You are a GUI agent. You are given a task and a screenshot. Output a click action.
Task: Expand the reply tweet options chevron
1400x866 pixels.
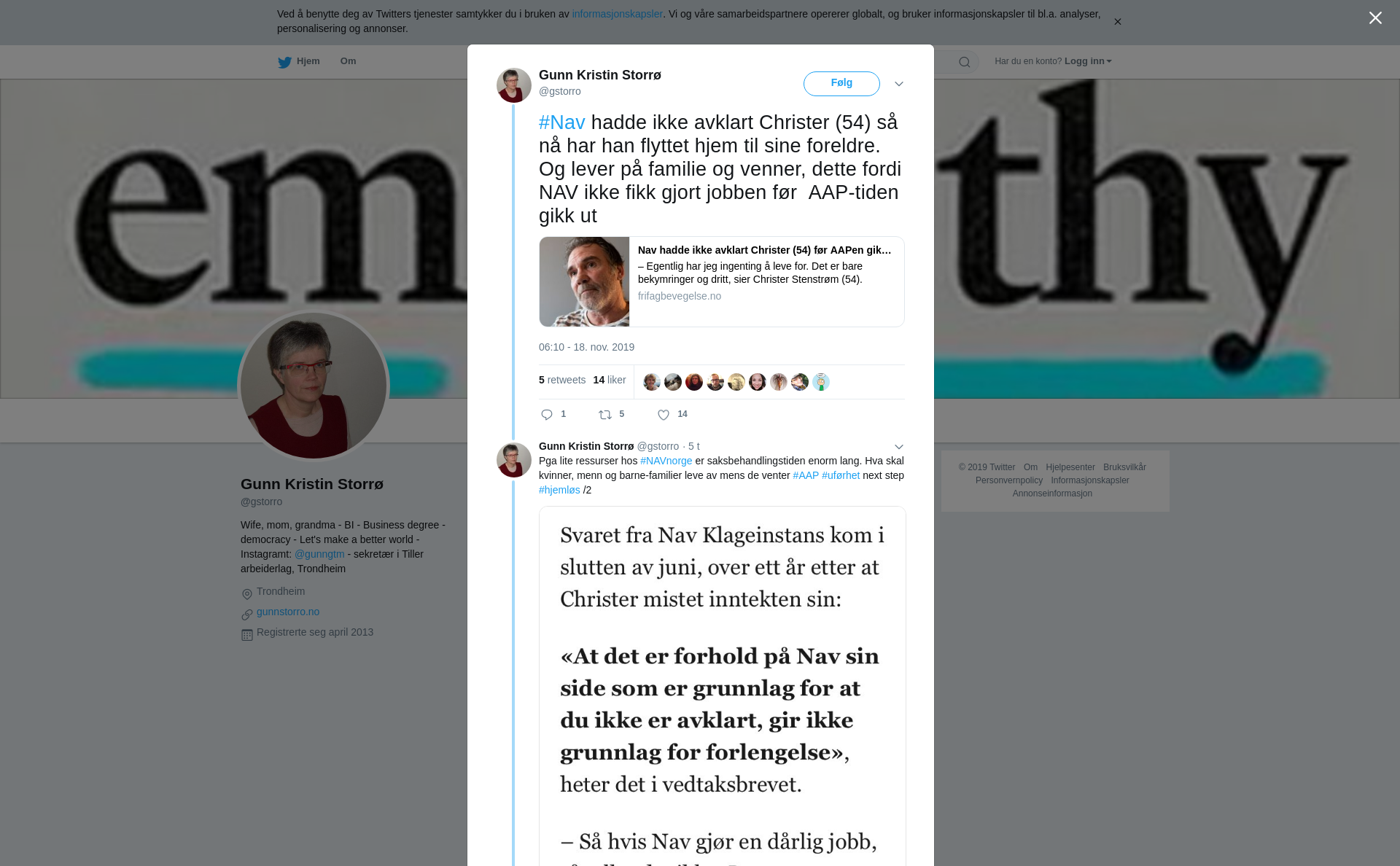click(899, 447)
